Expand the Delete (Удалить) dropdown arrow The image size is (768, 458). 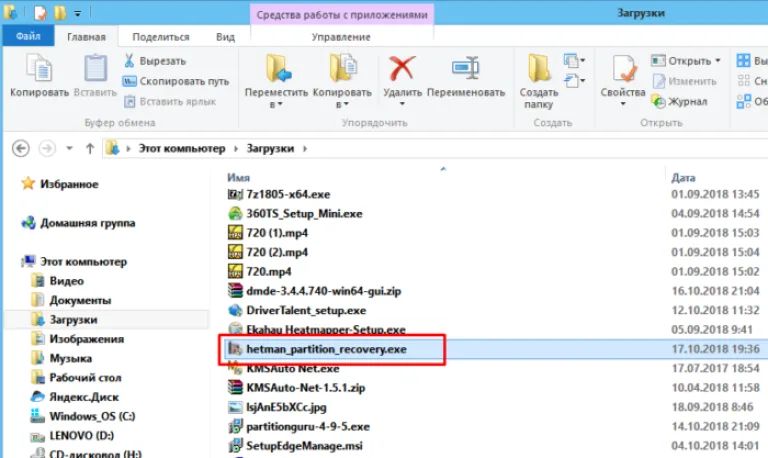point(402,104)
